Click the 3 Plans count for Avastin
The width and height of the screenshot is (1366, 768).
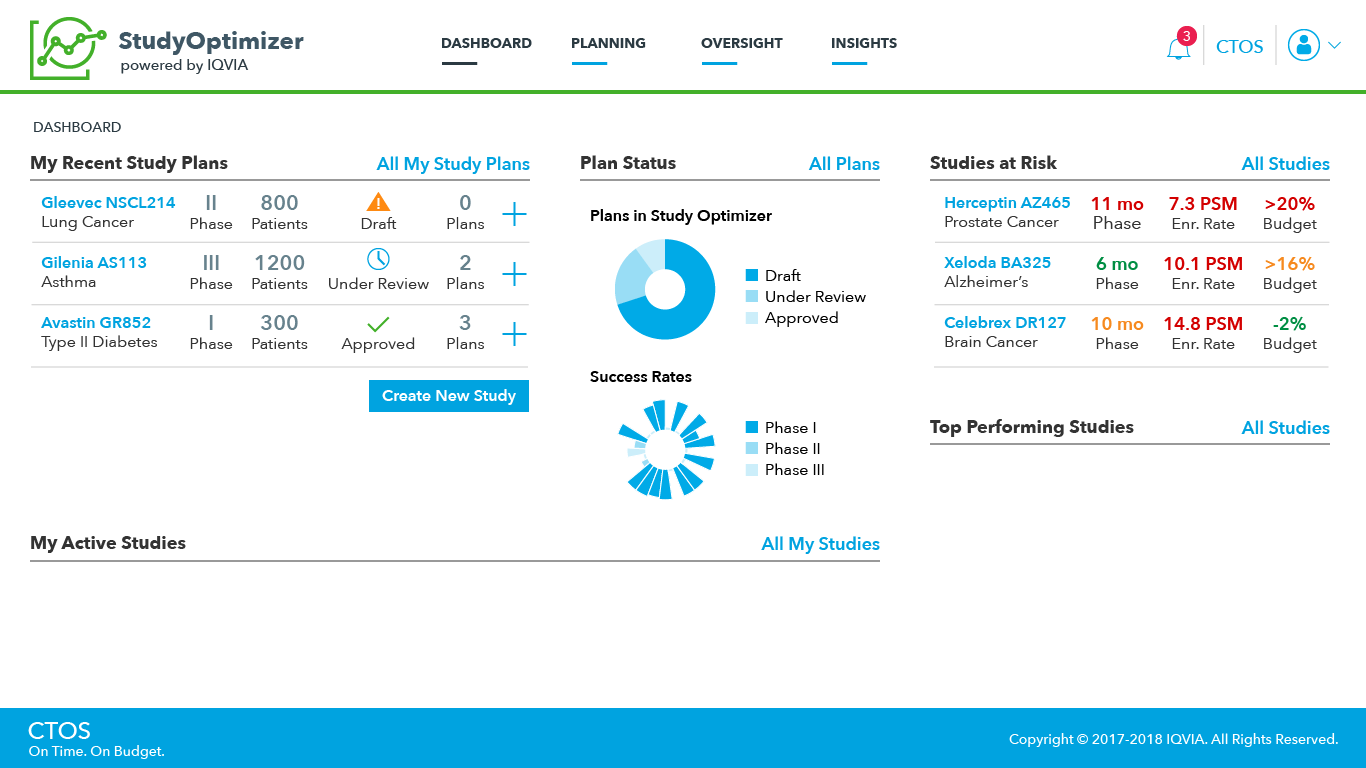point(465,323)
